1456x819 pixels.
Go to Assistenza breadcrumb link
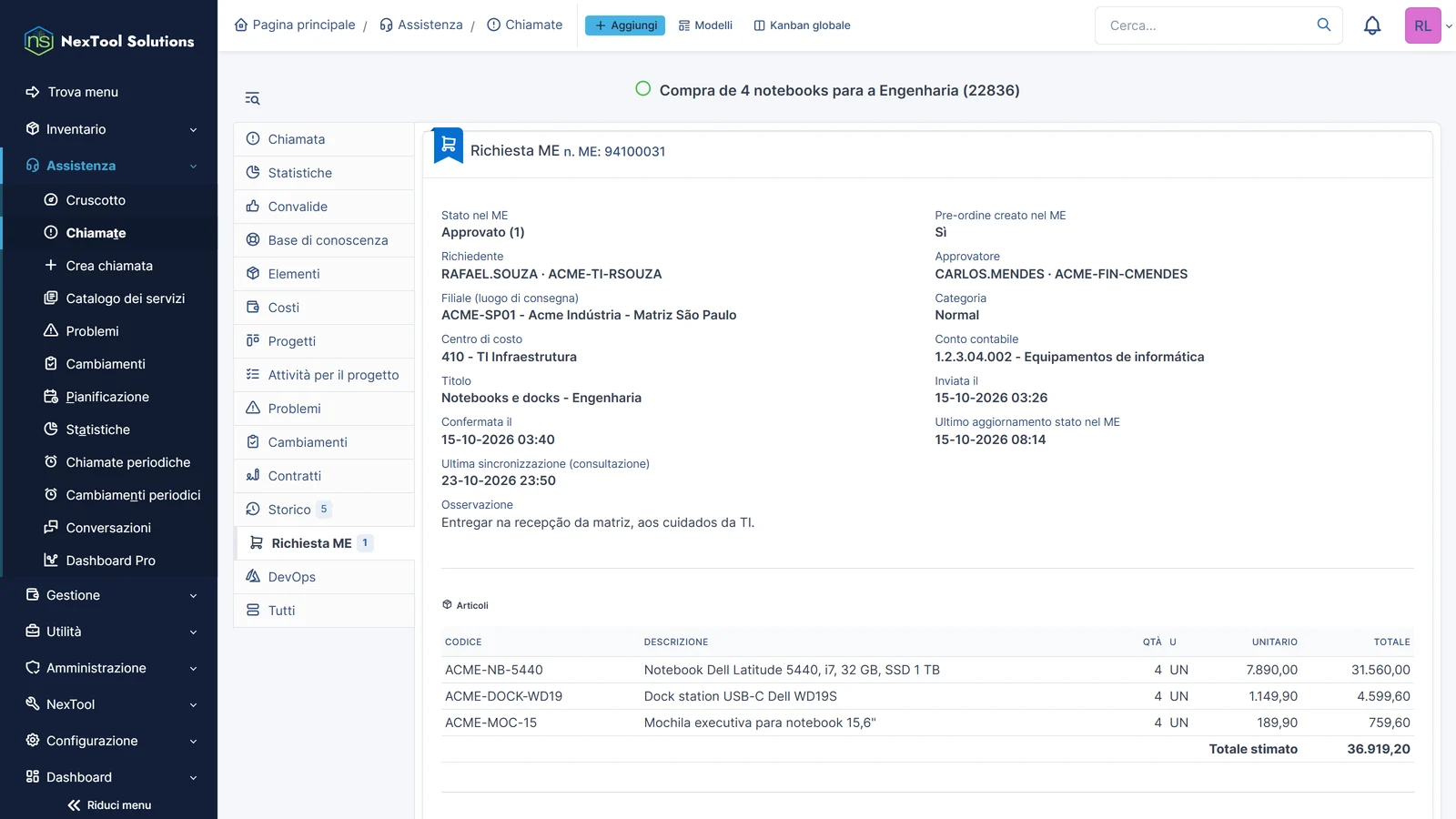pos(420,25)
